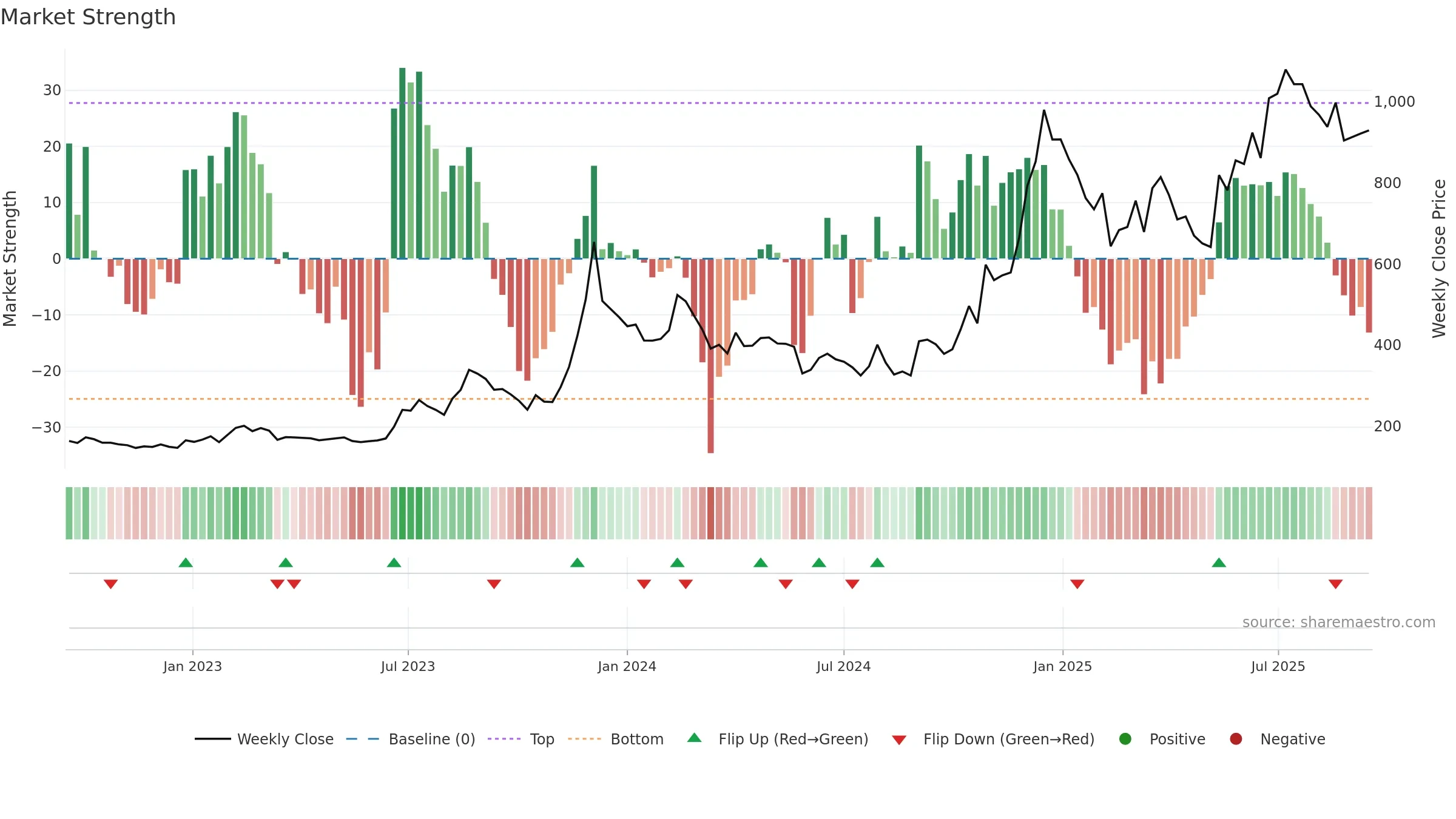Image resolution: width=1456 pixels, height=819 pixels.
Task: Click the Jan 2025 axis label
Action: click(1062, 666)
